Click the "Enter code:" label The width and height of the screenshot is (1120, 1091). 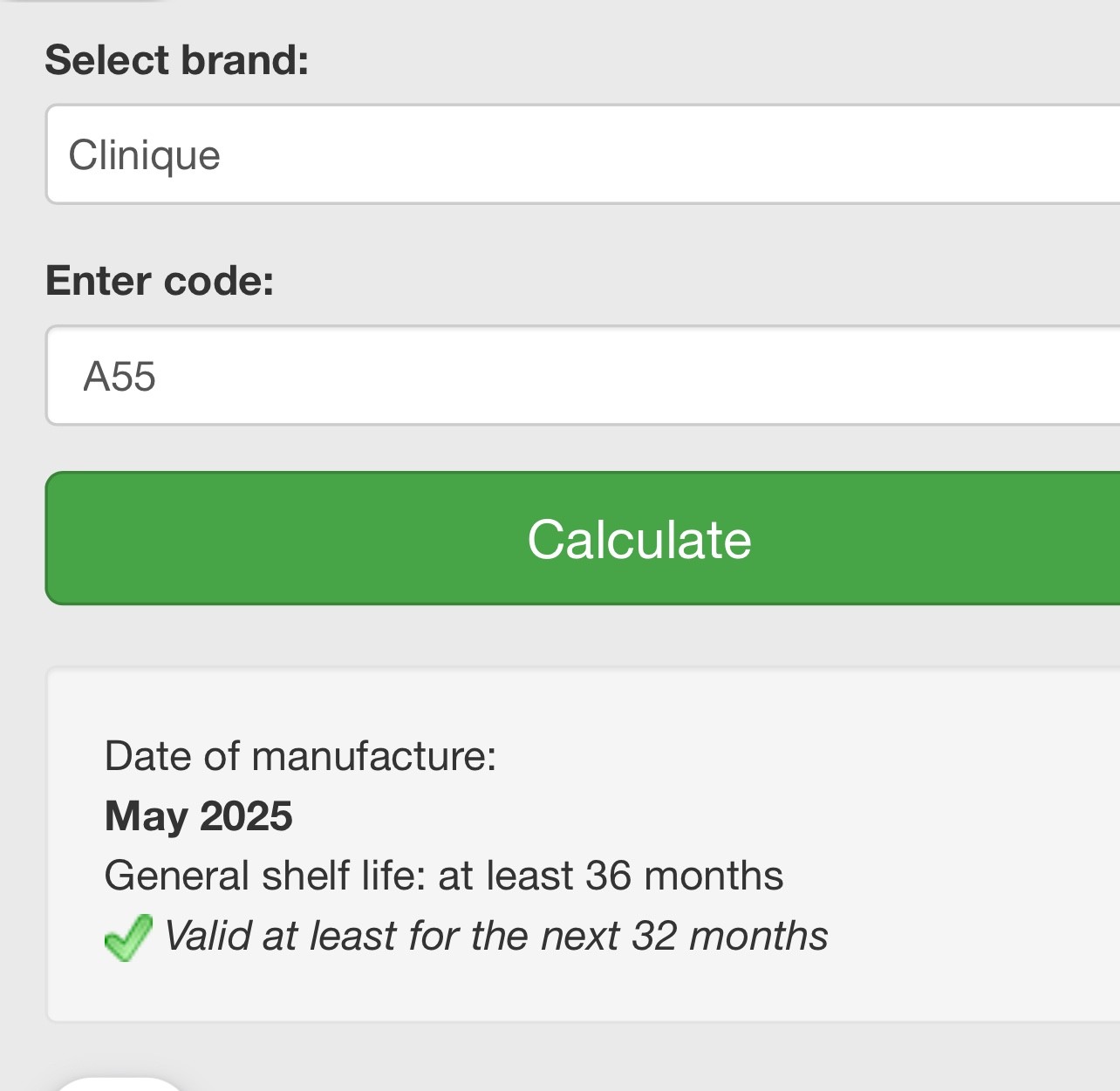tap(160, 281)
